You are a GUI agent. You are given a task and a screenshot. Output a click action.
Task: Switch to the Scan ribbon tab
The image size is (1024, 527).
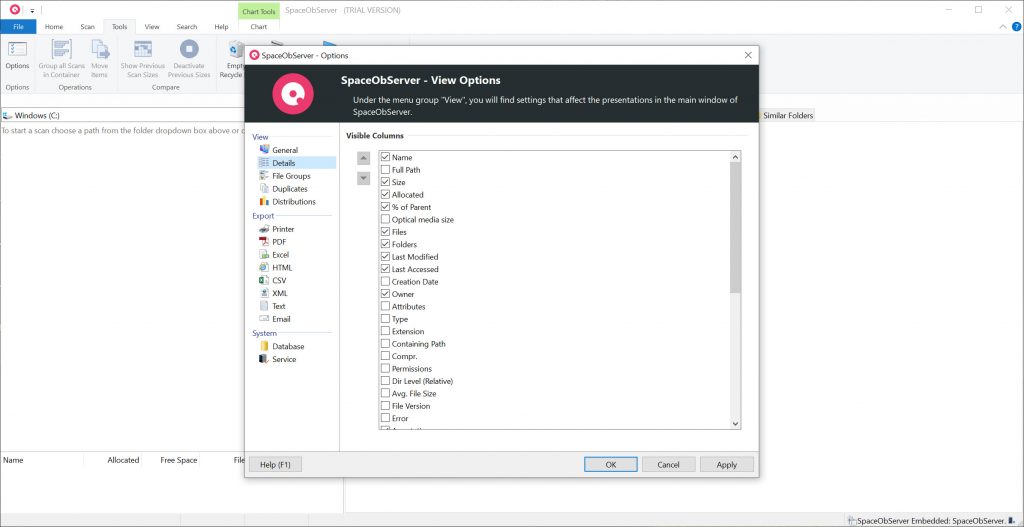pos(88,27)
